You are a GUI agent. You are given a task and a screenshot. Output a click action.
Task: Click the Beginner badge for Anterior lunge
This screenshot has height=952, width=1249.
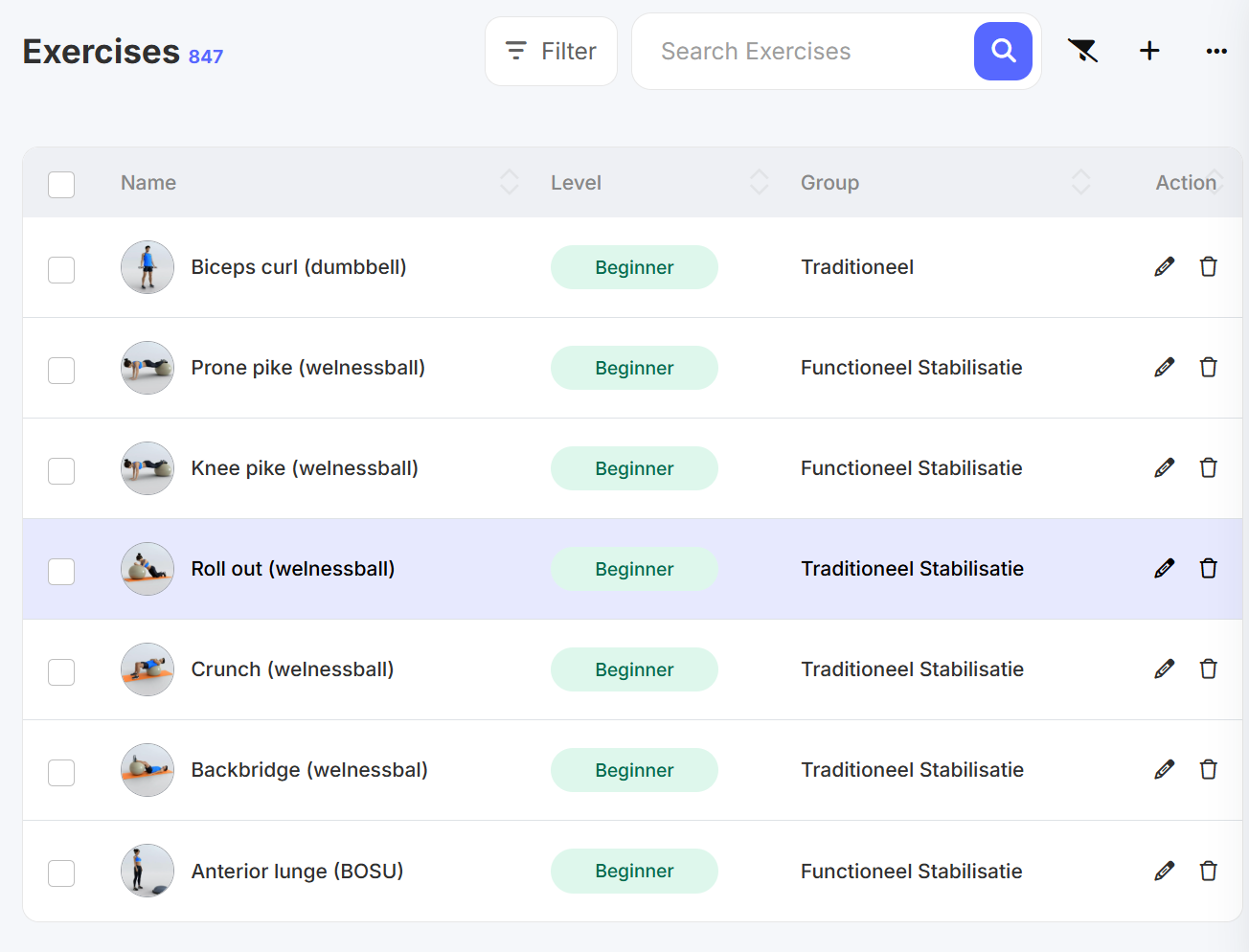634,871
